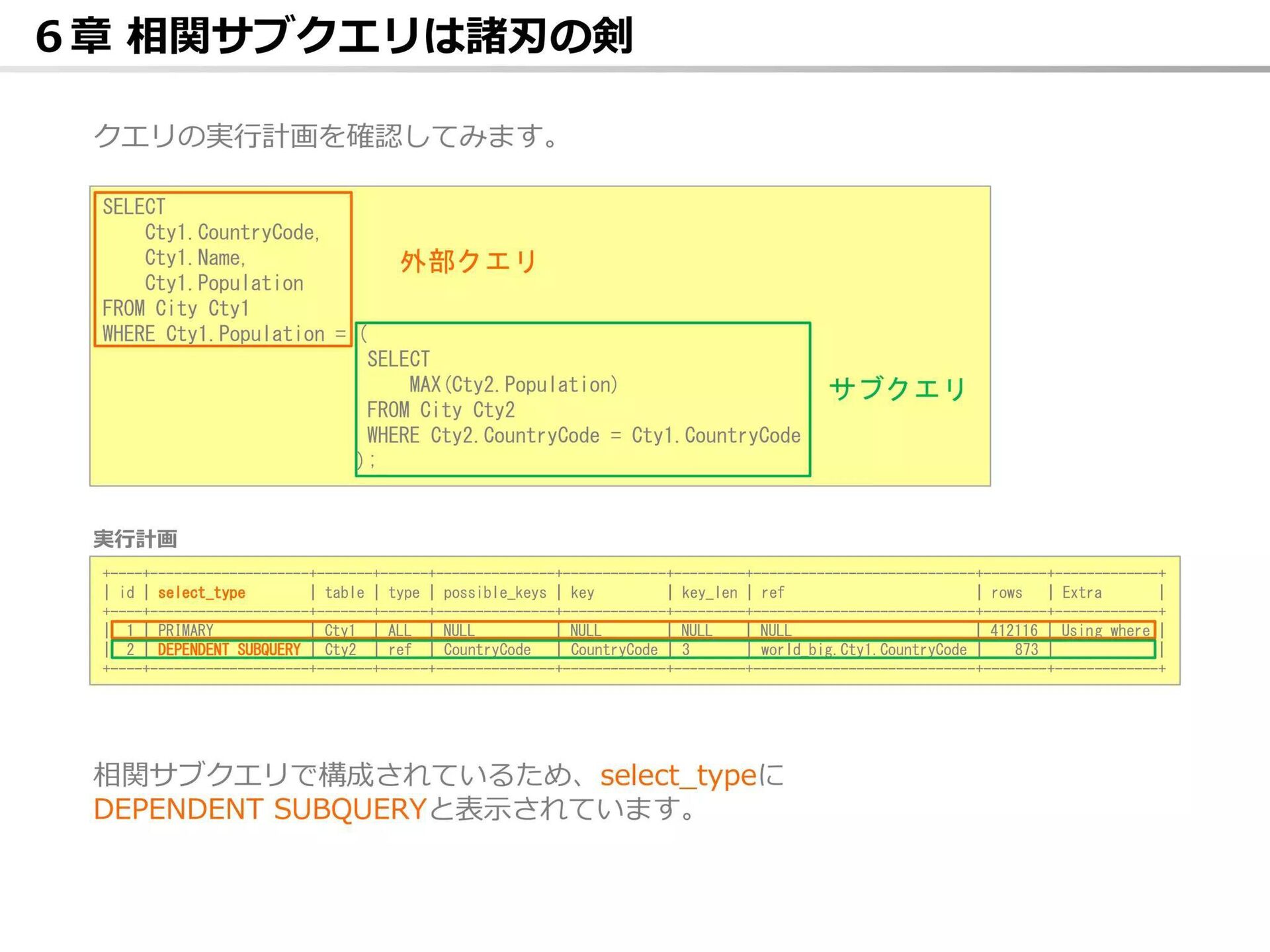Click the 'Using where' Extra cell
Image resolution: width=1270 pixels, height=952 pixels.
click(x=1105, y=630)
